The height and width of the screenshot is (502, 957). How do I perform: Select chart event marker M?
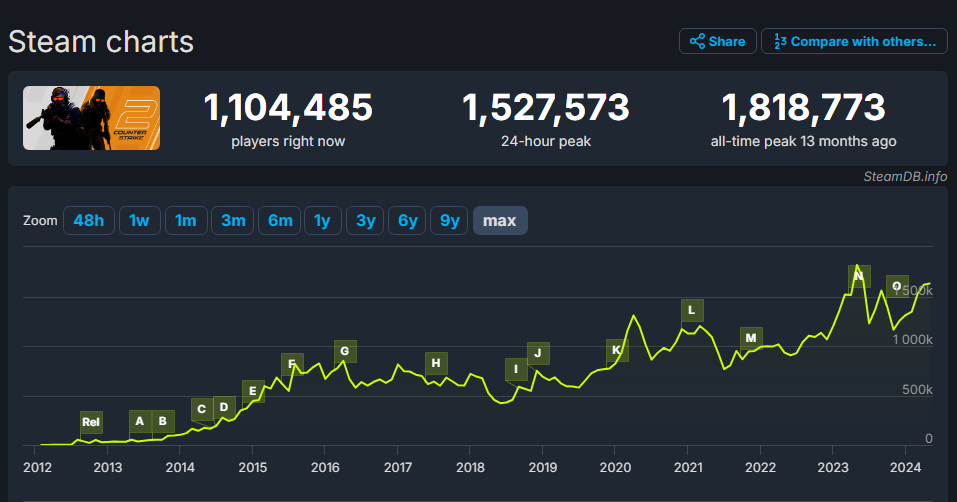pyautogui.click(x=751, y=338)
